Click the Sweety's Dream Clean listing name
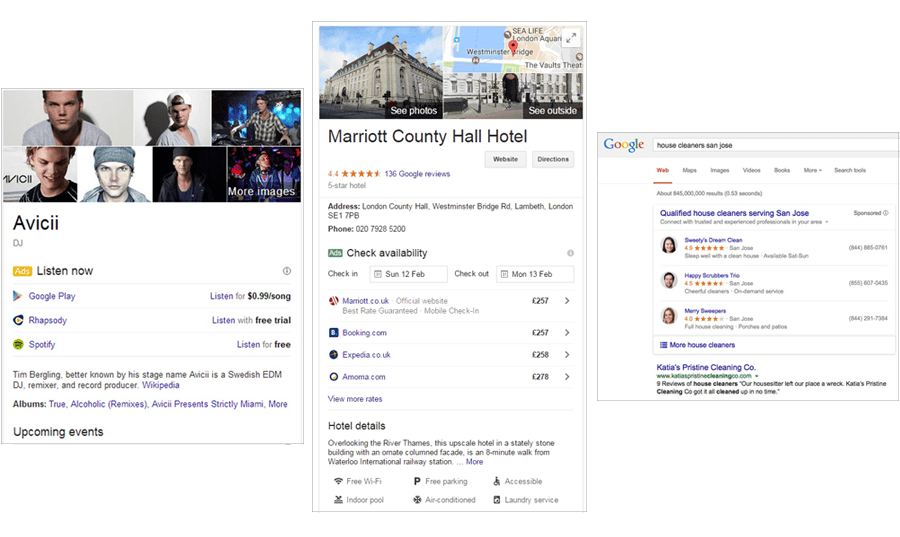 (x=713, y=240)
